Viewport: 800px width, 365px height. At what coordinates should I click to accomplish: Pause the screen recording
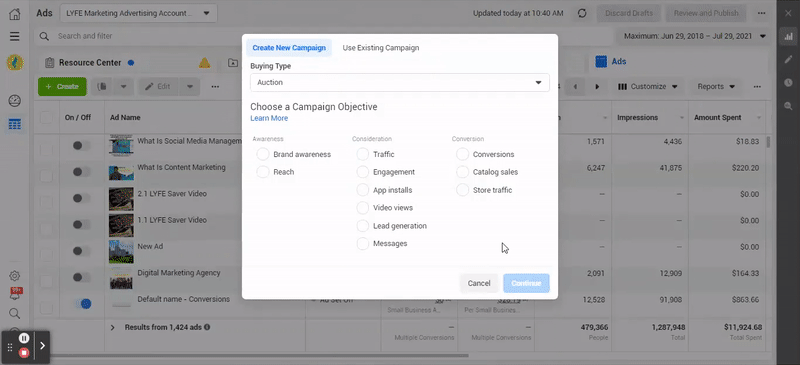tap(24, 338)
